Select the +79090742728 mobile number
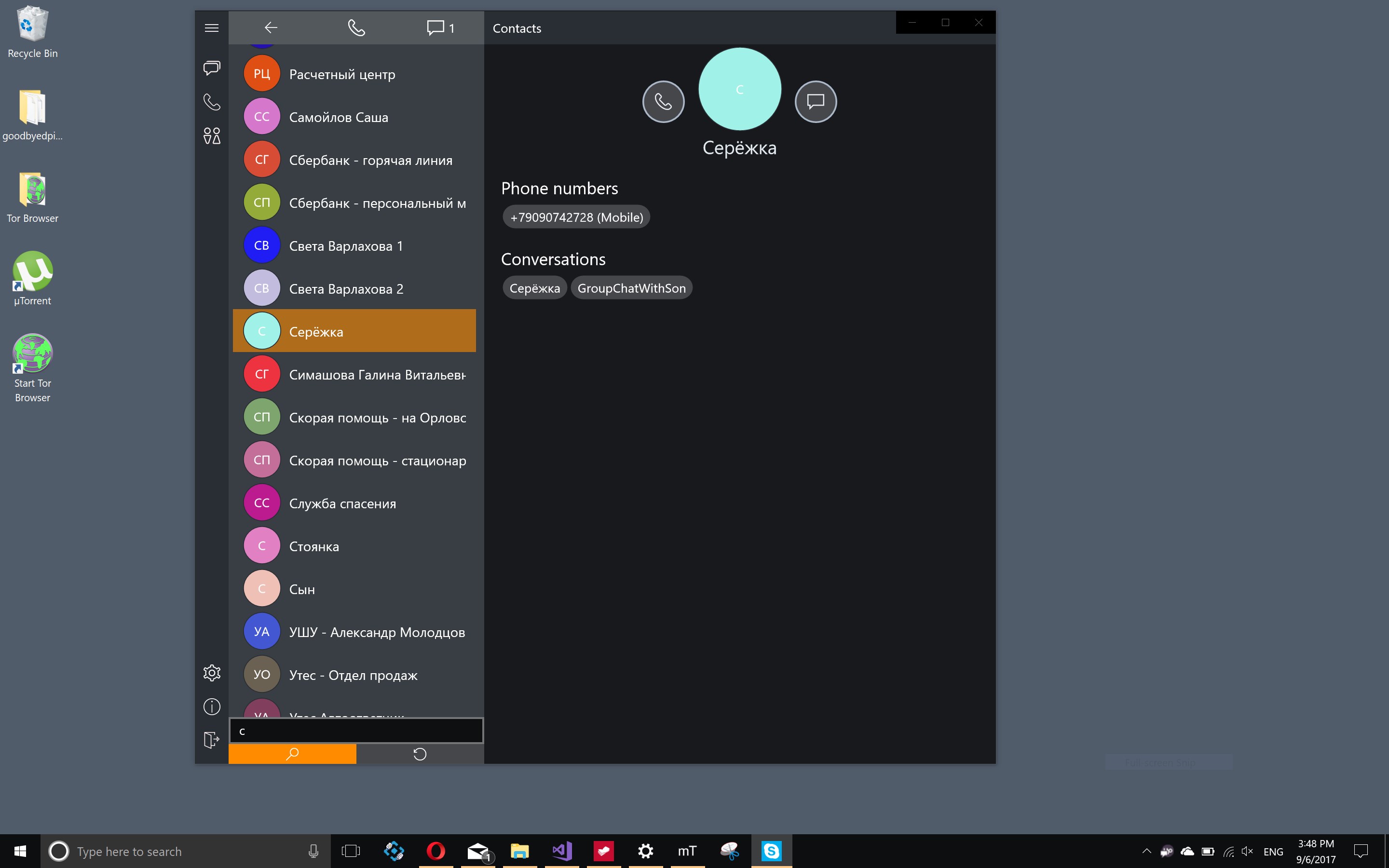Image resolution: width=1389 pixels, height=868 pixels. pos(576,217)
